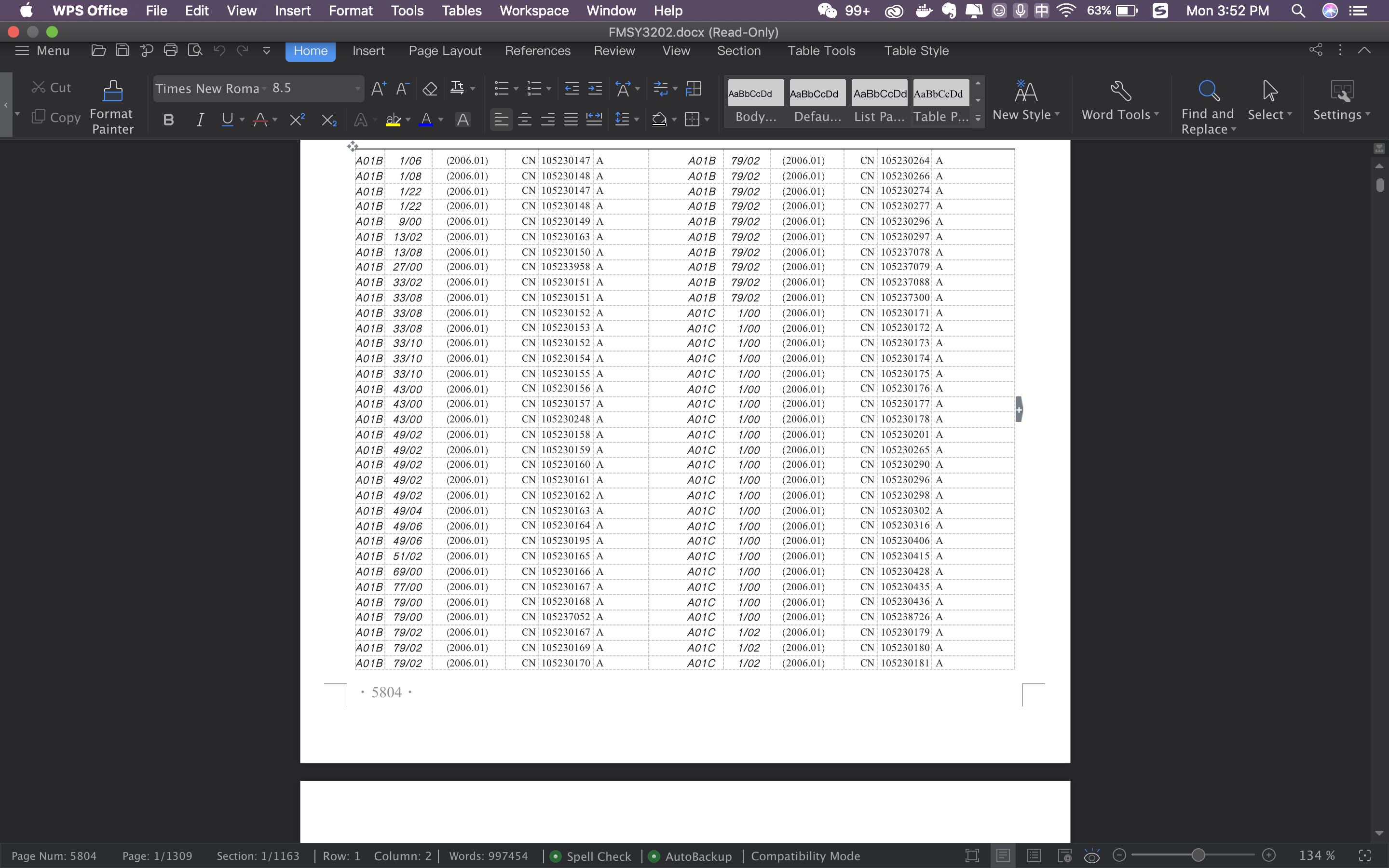Open the Table Tools tab
The height and width of the screenshot is (868, 1389).
point(821,51)
